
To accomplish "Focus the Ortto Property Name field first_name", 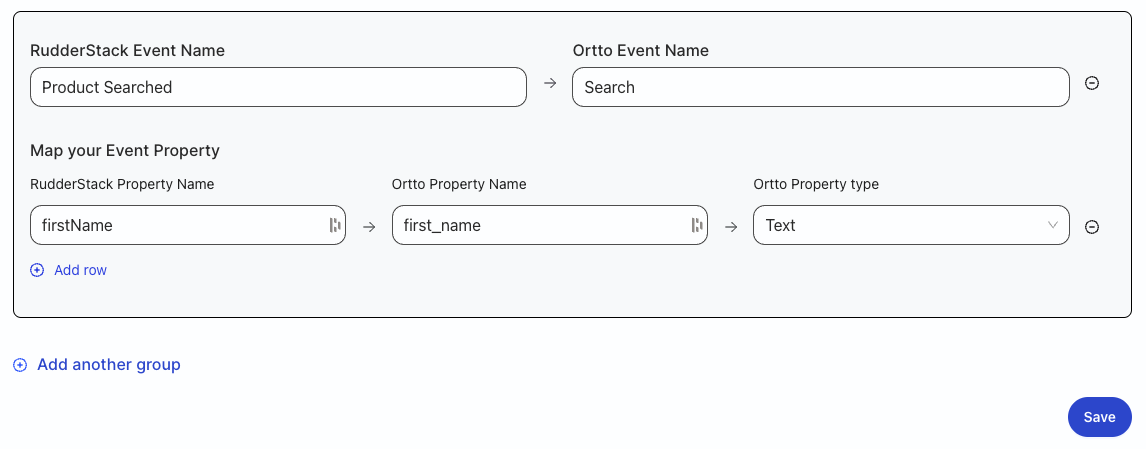I will [x=550, y=225].
